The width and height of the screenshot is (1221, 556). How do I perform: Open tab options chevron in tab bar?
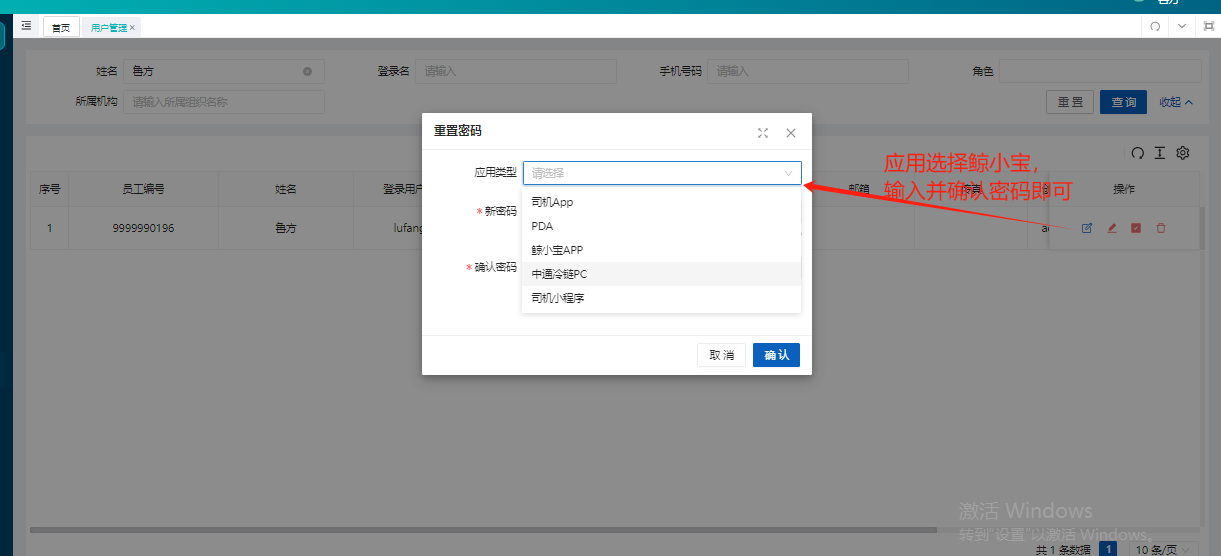pyautogui.click(x=1182, y=27)
